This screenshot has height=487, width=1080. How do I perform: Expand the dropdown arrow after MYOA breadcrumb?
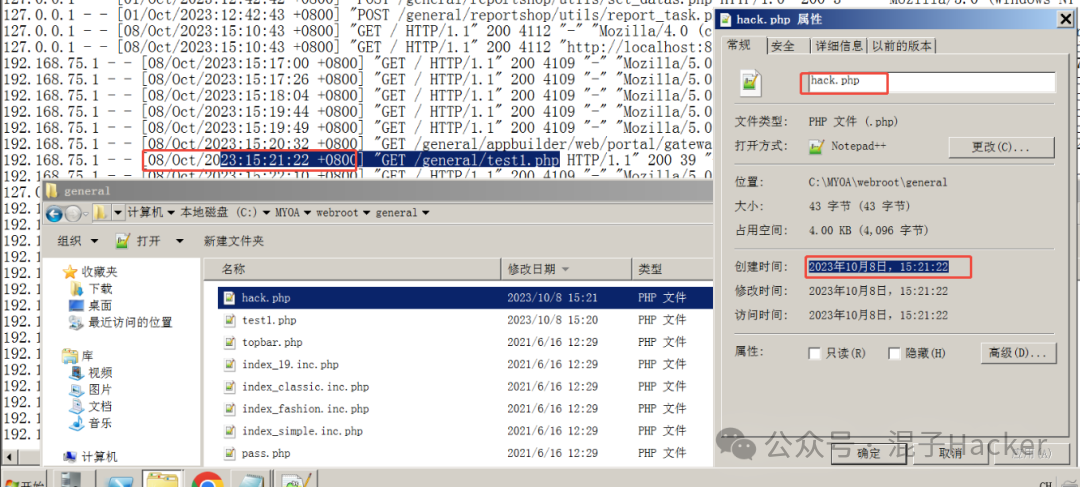pyautogui.click(x=307, y=213)
